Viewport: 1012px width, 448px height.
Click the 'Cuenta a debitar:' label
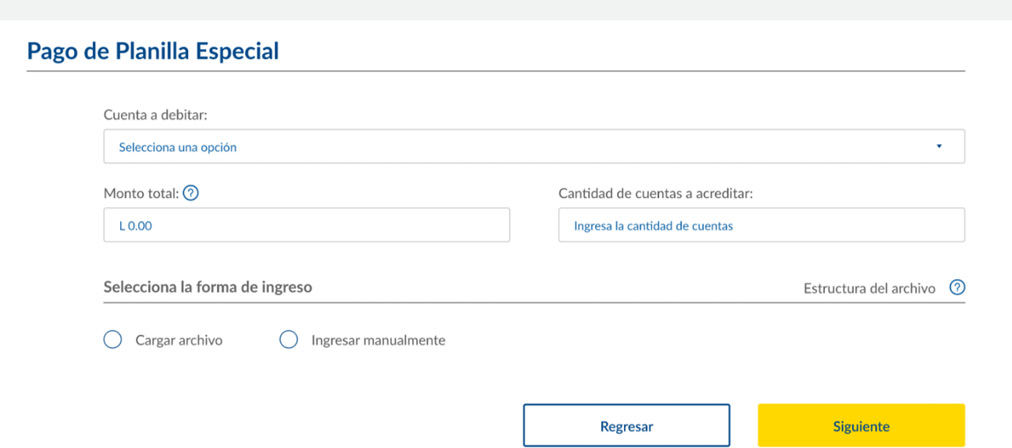click(x=155, y=115)
